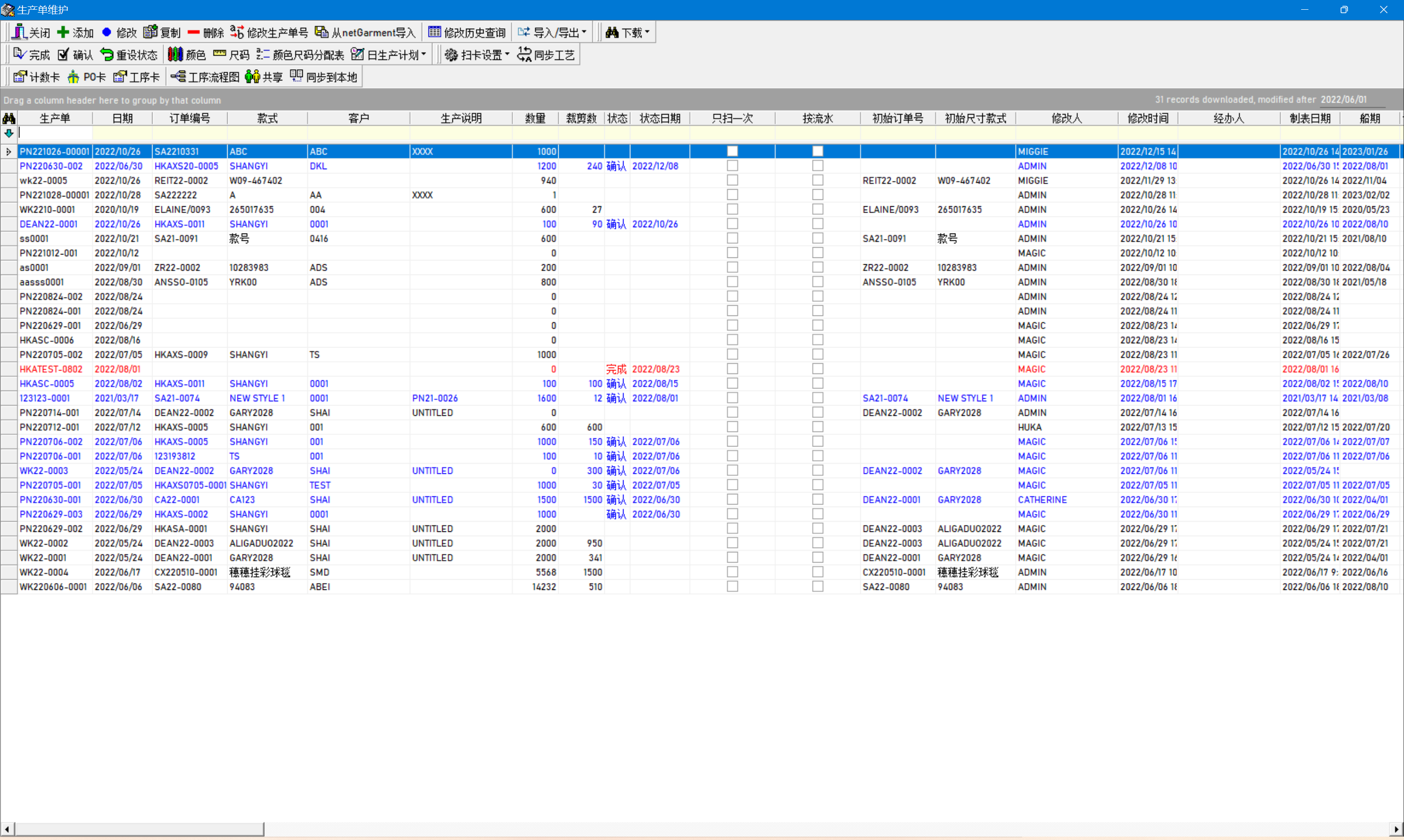This screenshot has width=1404, height=840.
Task: Sort by the 状态日期 column header
Action: click(x=660, y=118)
